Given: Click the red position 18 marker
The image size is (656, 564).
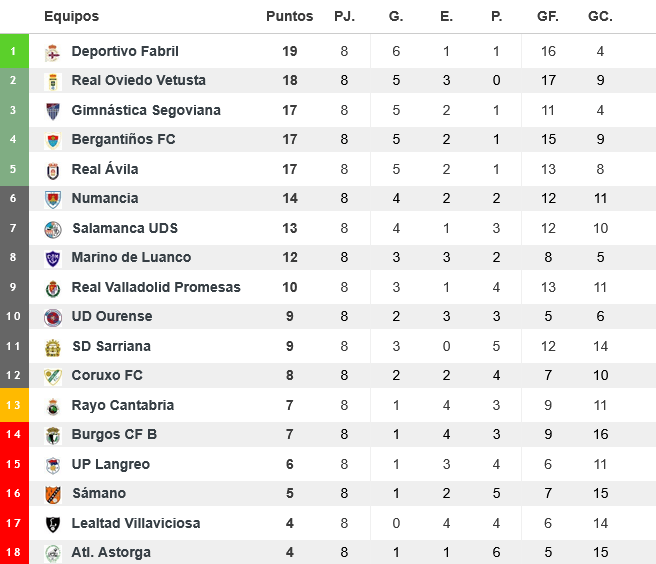Looking at the screenshot, I should click(14, 552).
